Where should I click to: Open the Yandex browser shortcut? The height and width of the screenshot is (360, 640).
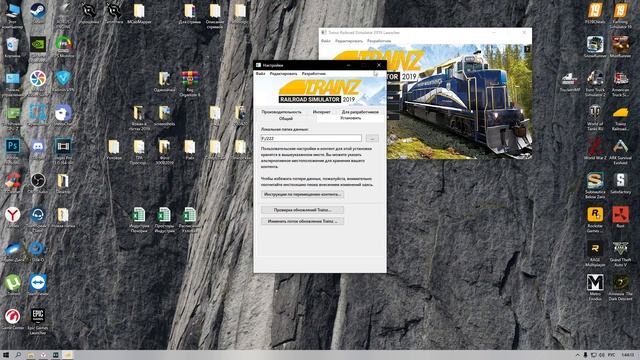coord(12,216)
